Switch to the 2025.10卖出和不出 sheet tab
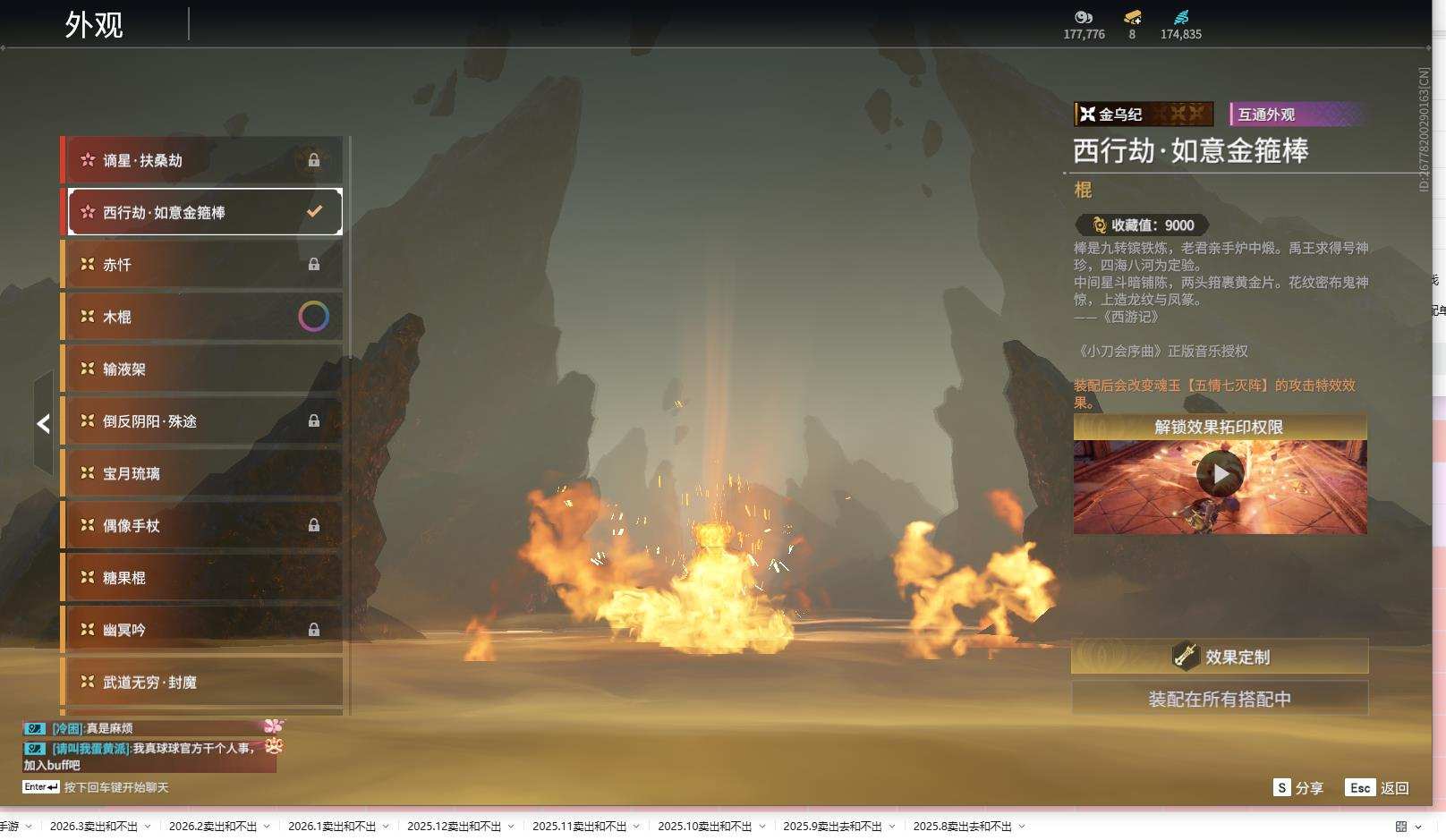The height and width of the screenshot is (840, 1446). click(x=704, y=827)
